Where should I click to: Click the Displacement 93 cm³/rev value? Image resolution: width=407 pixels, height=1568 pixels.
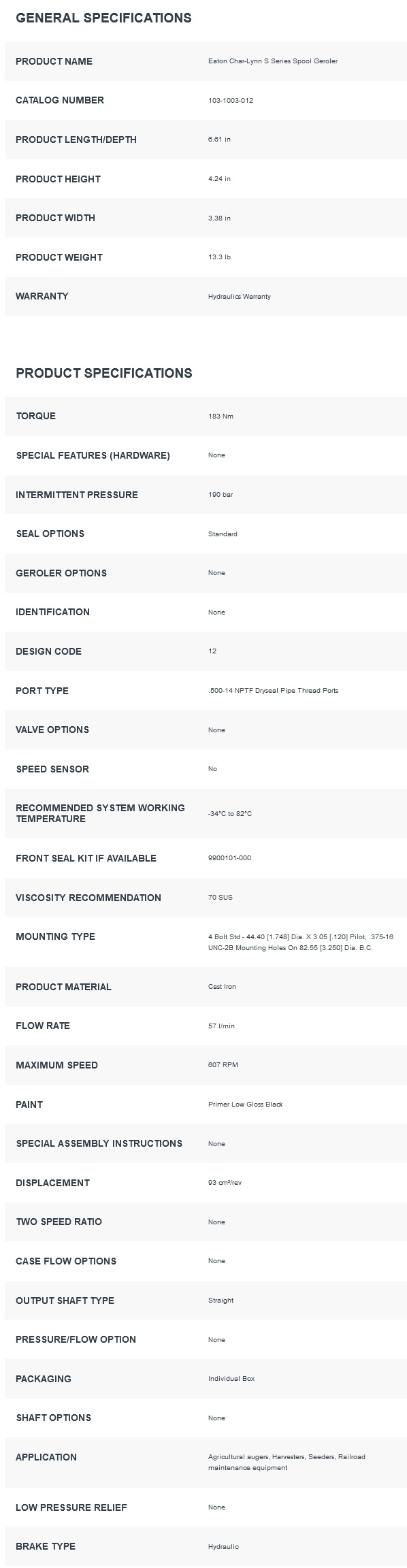click(225, 1183)
